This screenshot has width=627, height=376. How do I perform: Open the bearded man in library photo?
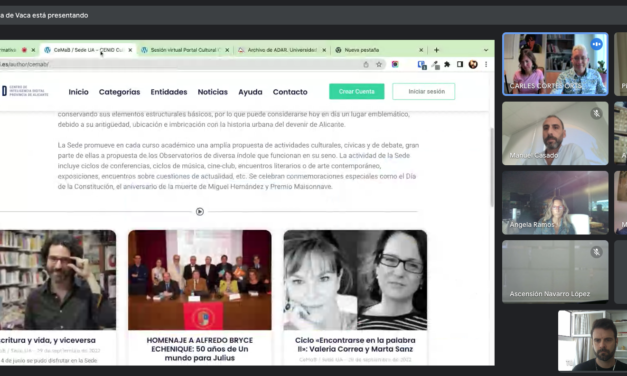pos(58,280)
